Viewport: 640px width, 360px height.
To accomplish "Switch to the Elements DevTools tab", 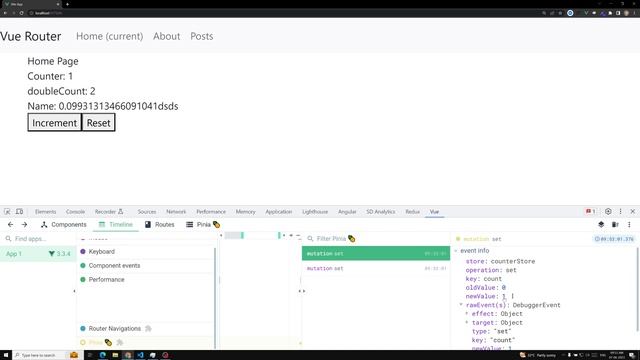I will point(45,211).
